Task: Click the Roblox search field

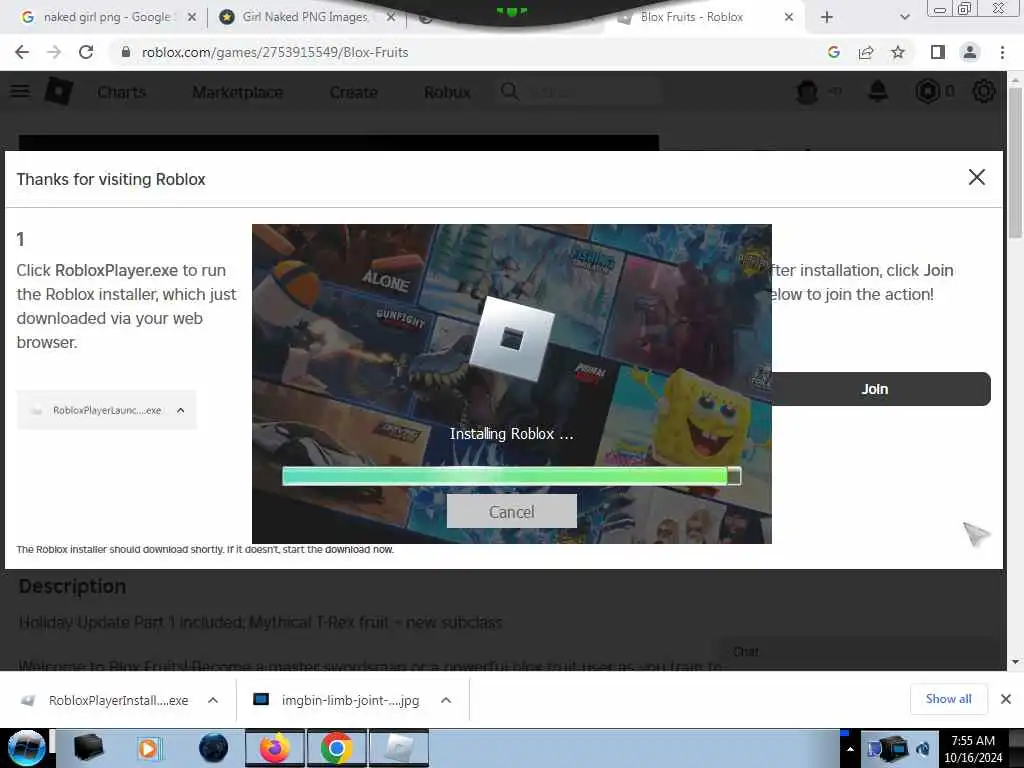Action: click(581, 92)
